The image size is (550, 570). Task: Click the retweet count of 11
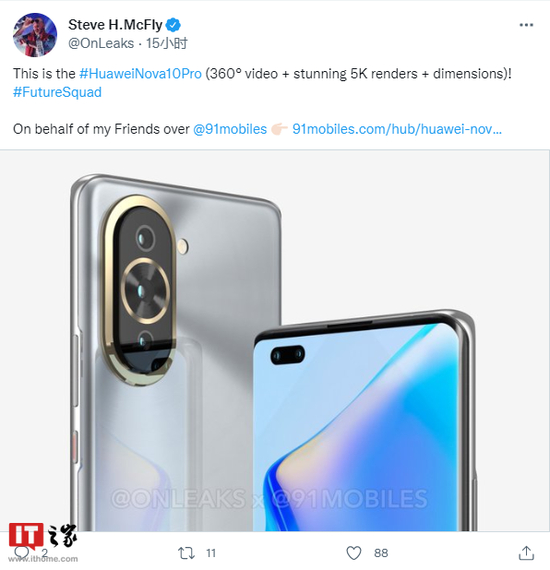tap(211, 553)
